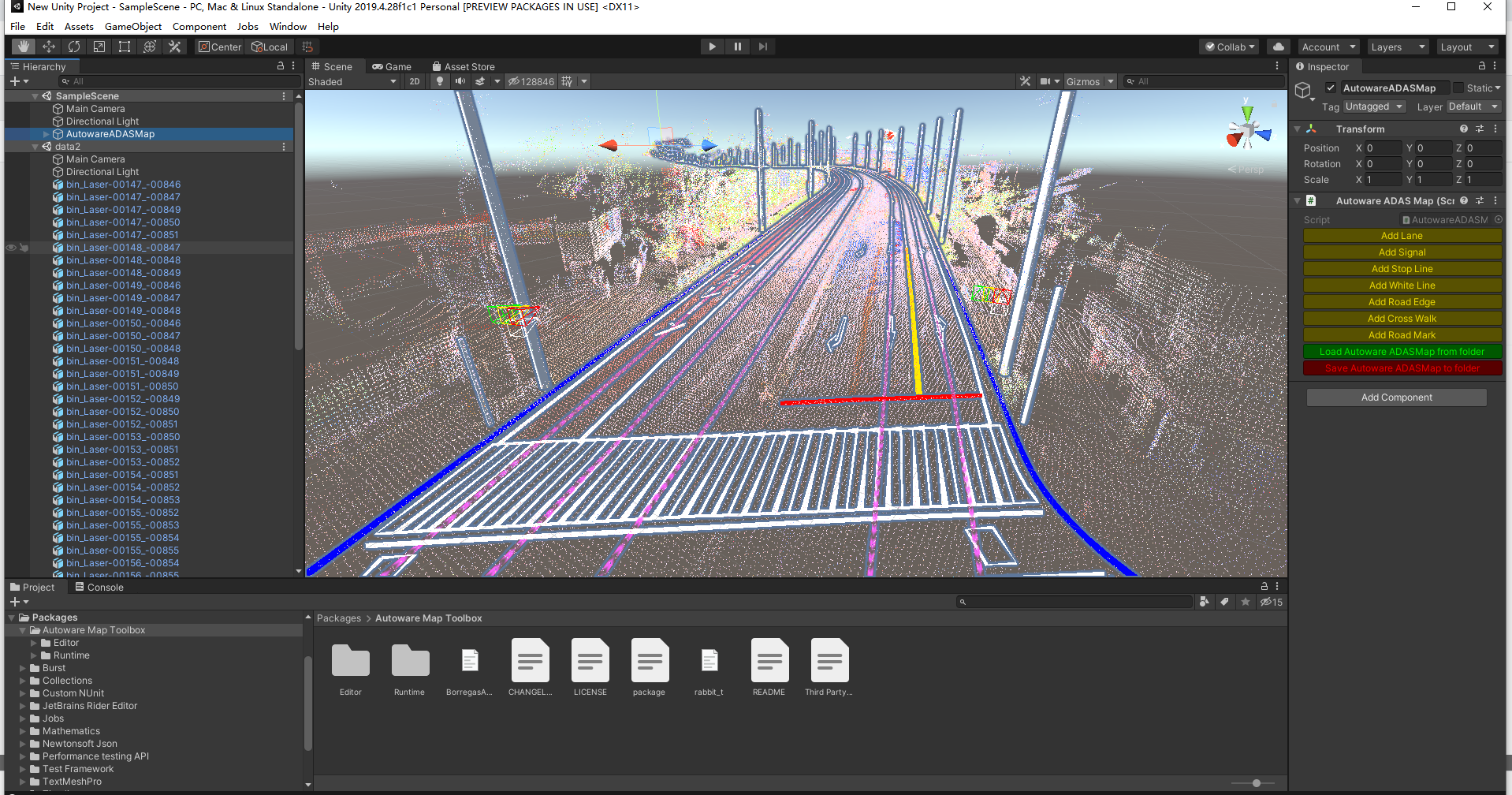The height and width of the screenshot is (795, 1512).
Task: Click the Add Component button
Action: 1396,397
